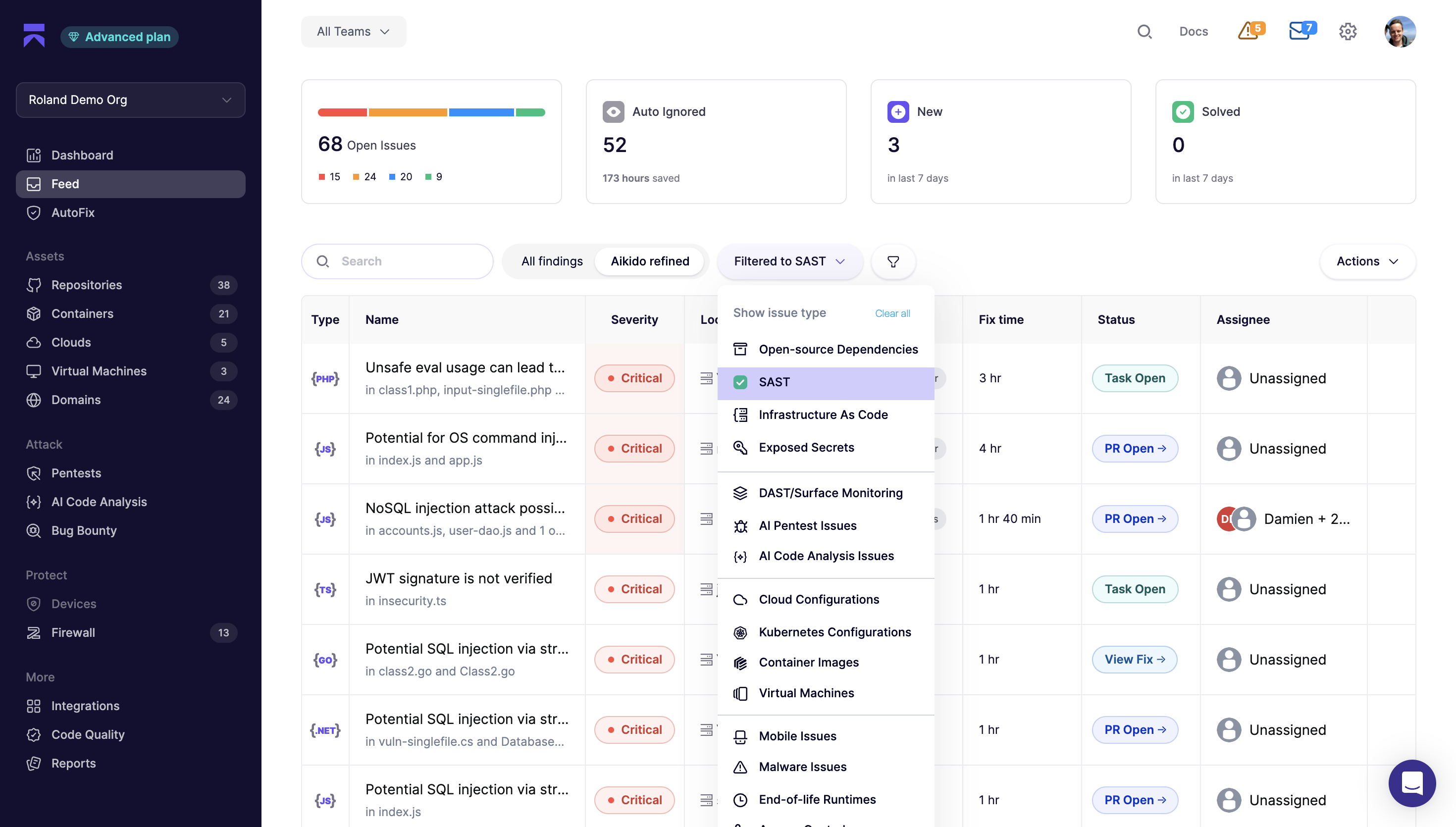Switch to the All findings tab
Viewport: 1456px width, 827px height.
[551, 261]
